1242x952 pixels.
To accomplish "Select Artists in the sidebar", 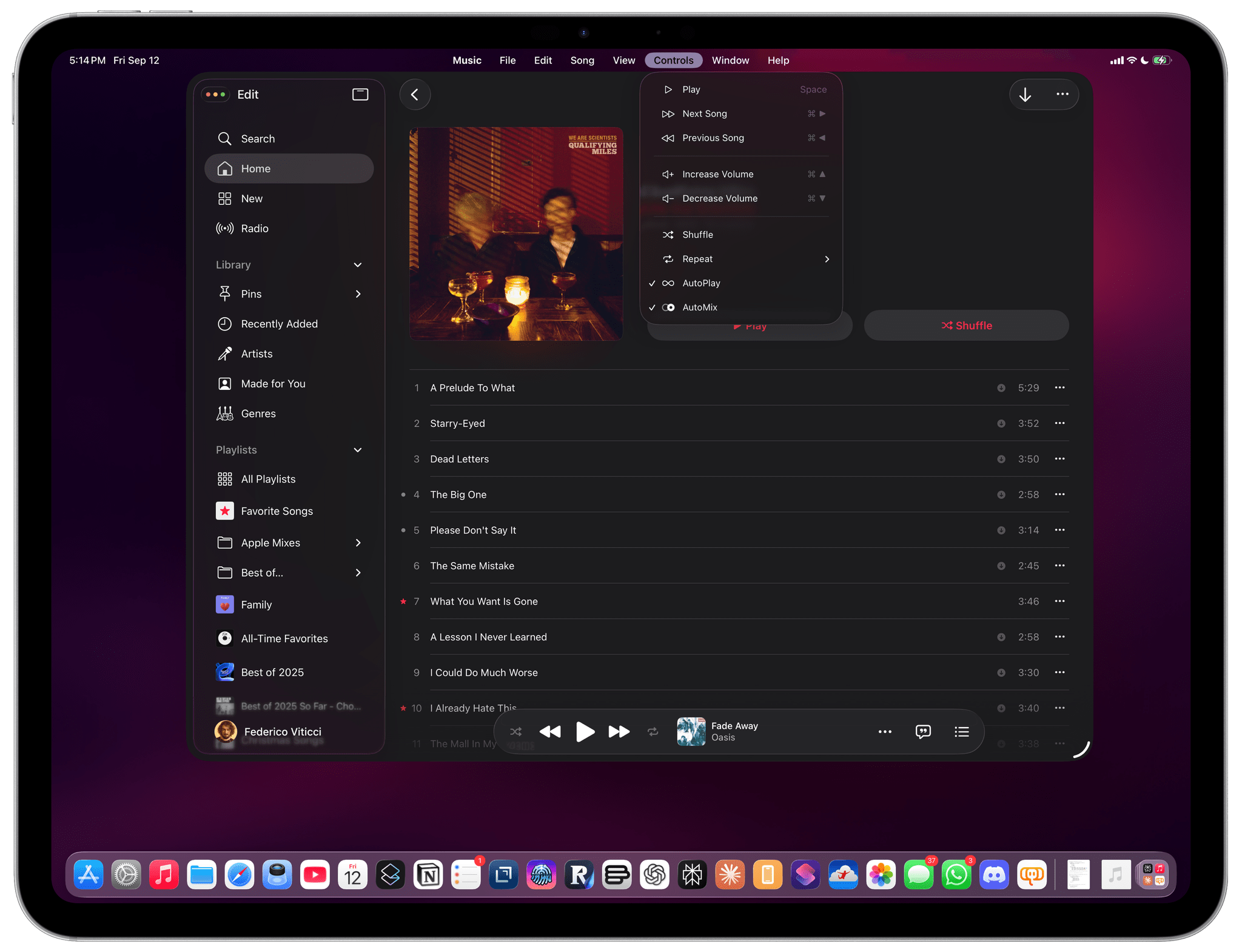I will click(x=257, y=354).
